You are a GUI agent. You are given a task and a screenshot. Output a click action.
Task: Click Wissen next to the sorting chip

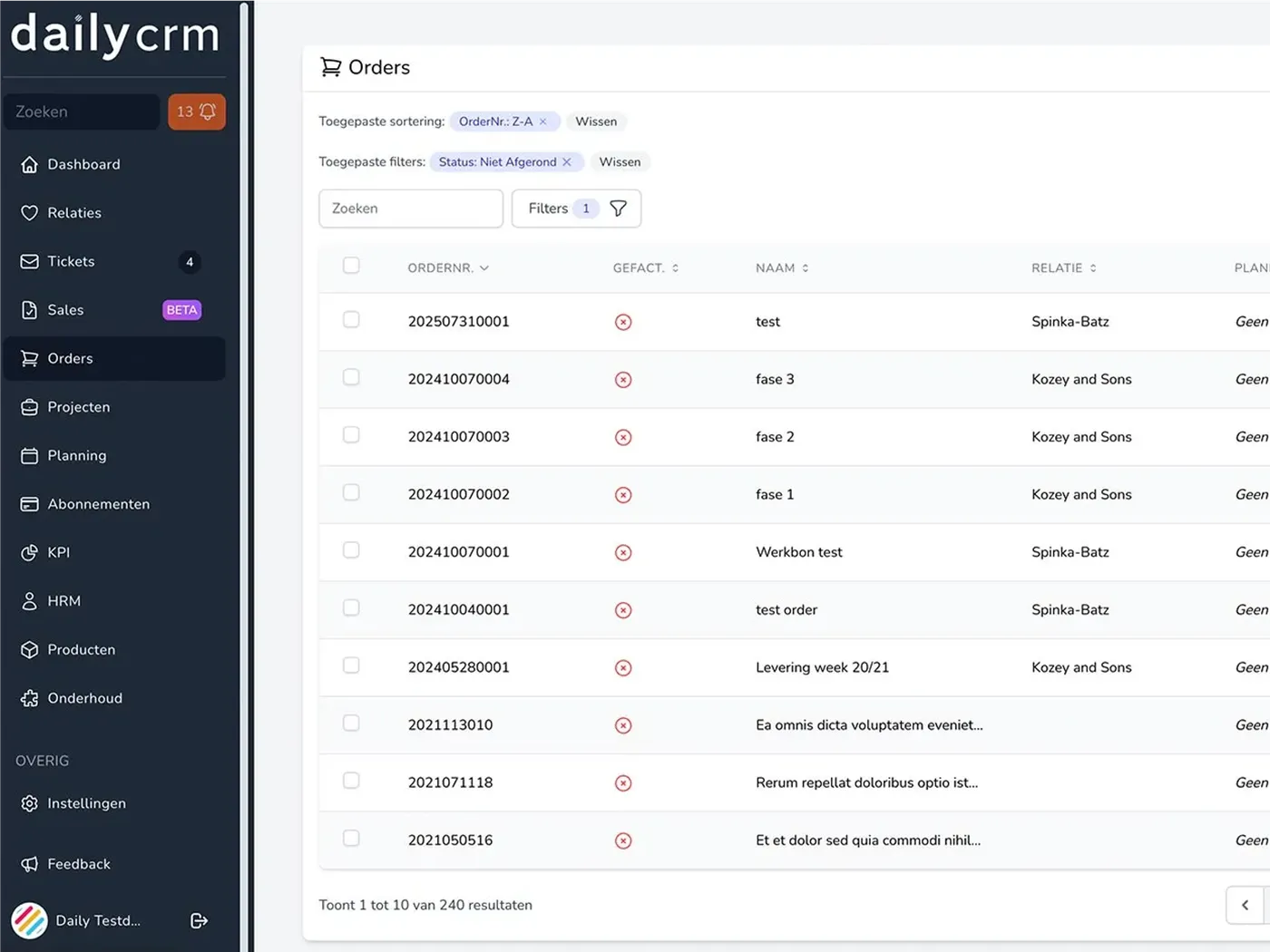[596, 121]
